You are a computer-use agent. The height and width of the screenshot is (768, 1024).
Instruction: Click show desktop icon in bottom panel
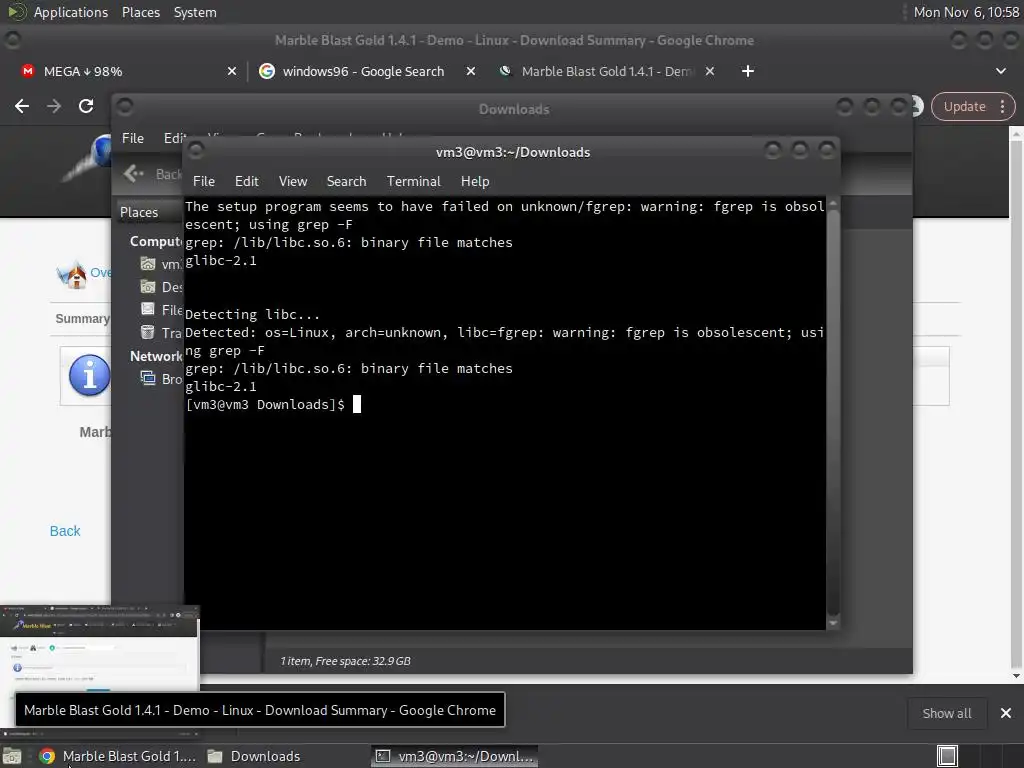pos(12,756)
